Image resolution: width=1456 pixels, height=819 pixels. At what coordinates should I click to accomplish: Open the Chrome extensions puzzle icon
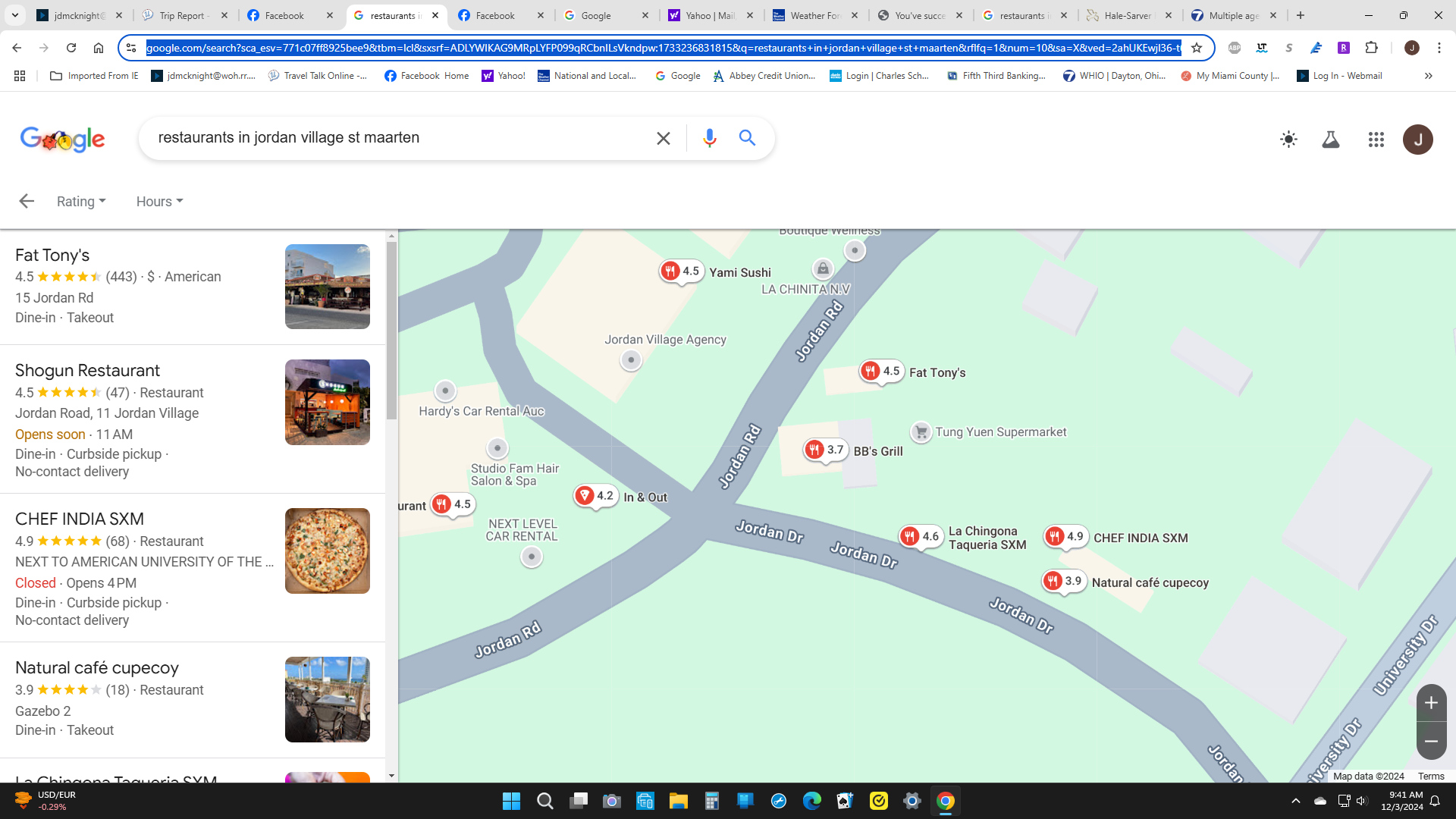click(1371, 48)
